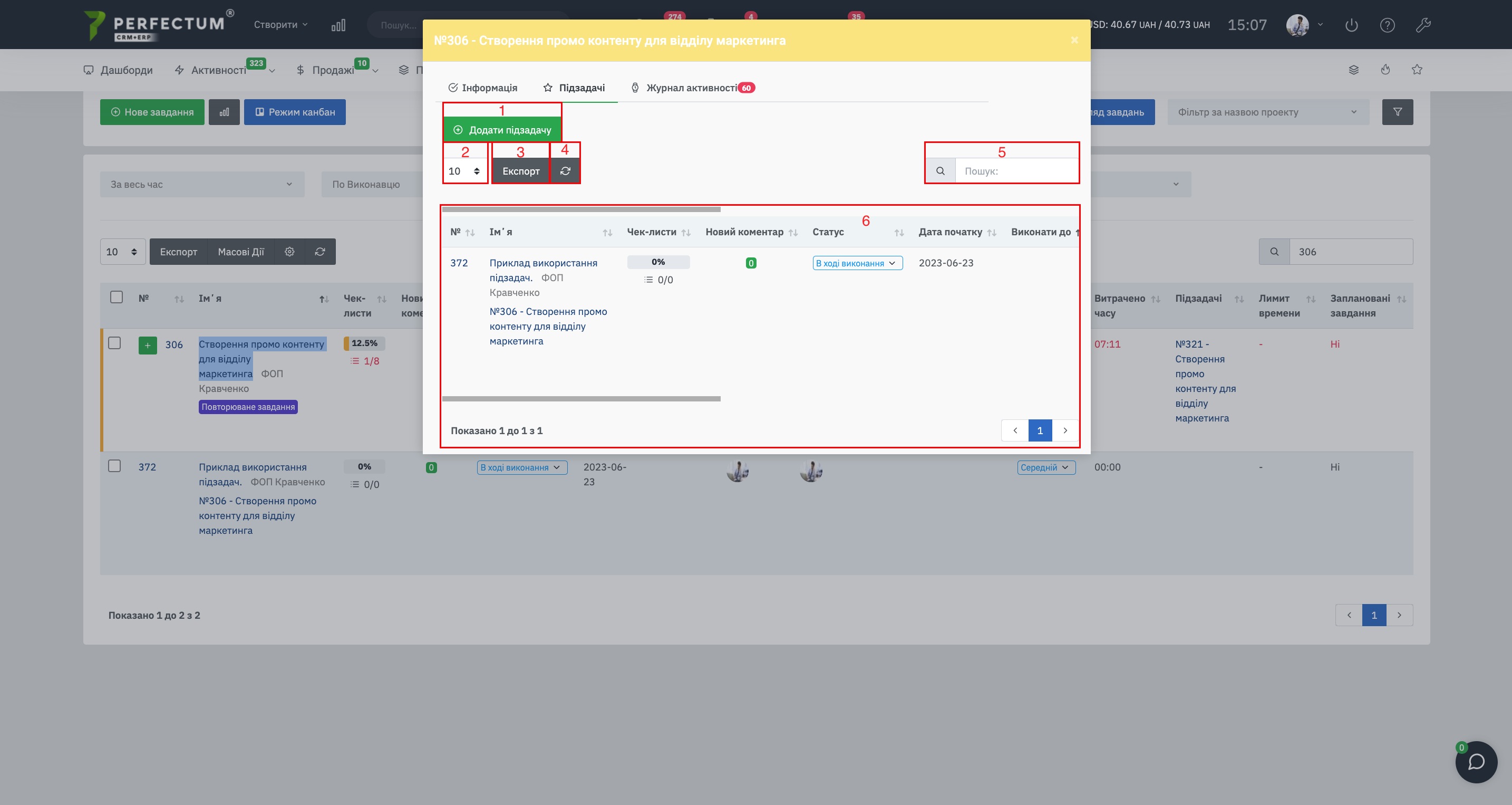Open the 'За весь час' period dropdown

[x=202, y=184]
